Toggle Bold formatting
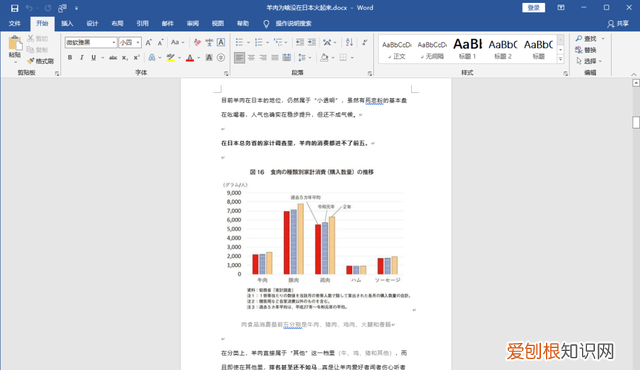The image size is (640, 370). pyautogui.click(x=70, y=58)
